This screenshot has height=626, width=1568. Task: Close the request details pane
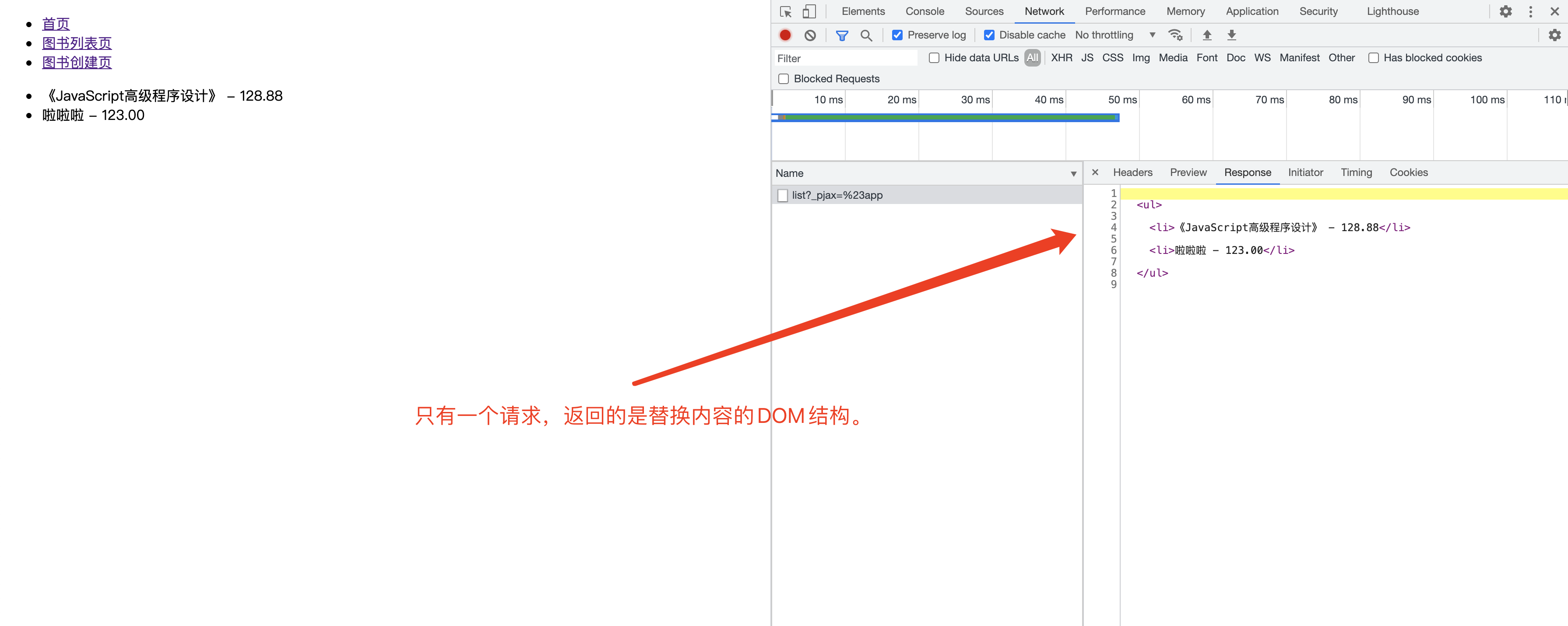[1095, 172]
